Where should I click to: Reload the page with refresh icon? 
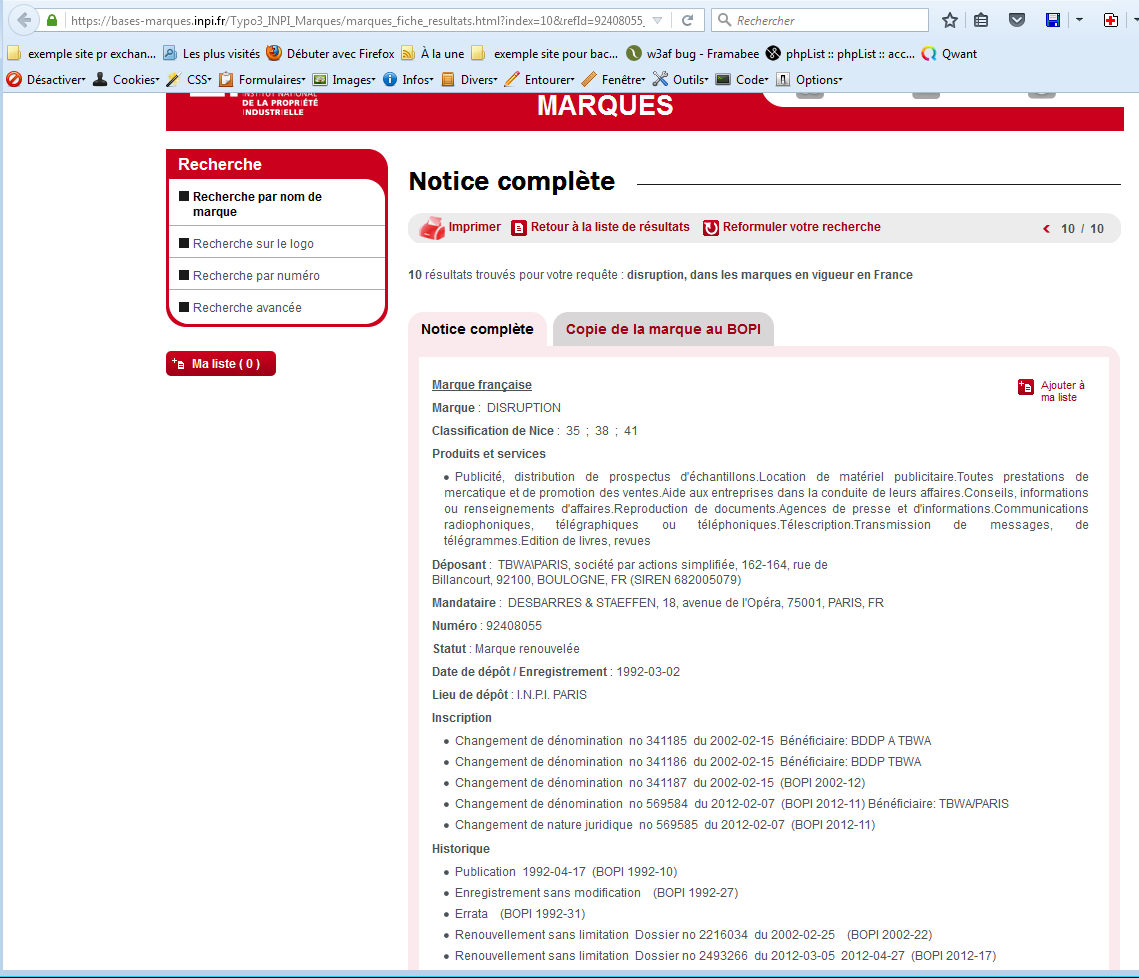[687, 20]
